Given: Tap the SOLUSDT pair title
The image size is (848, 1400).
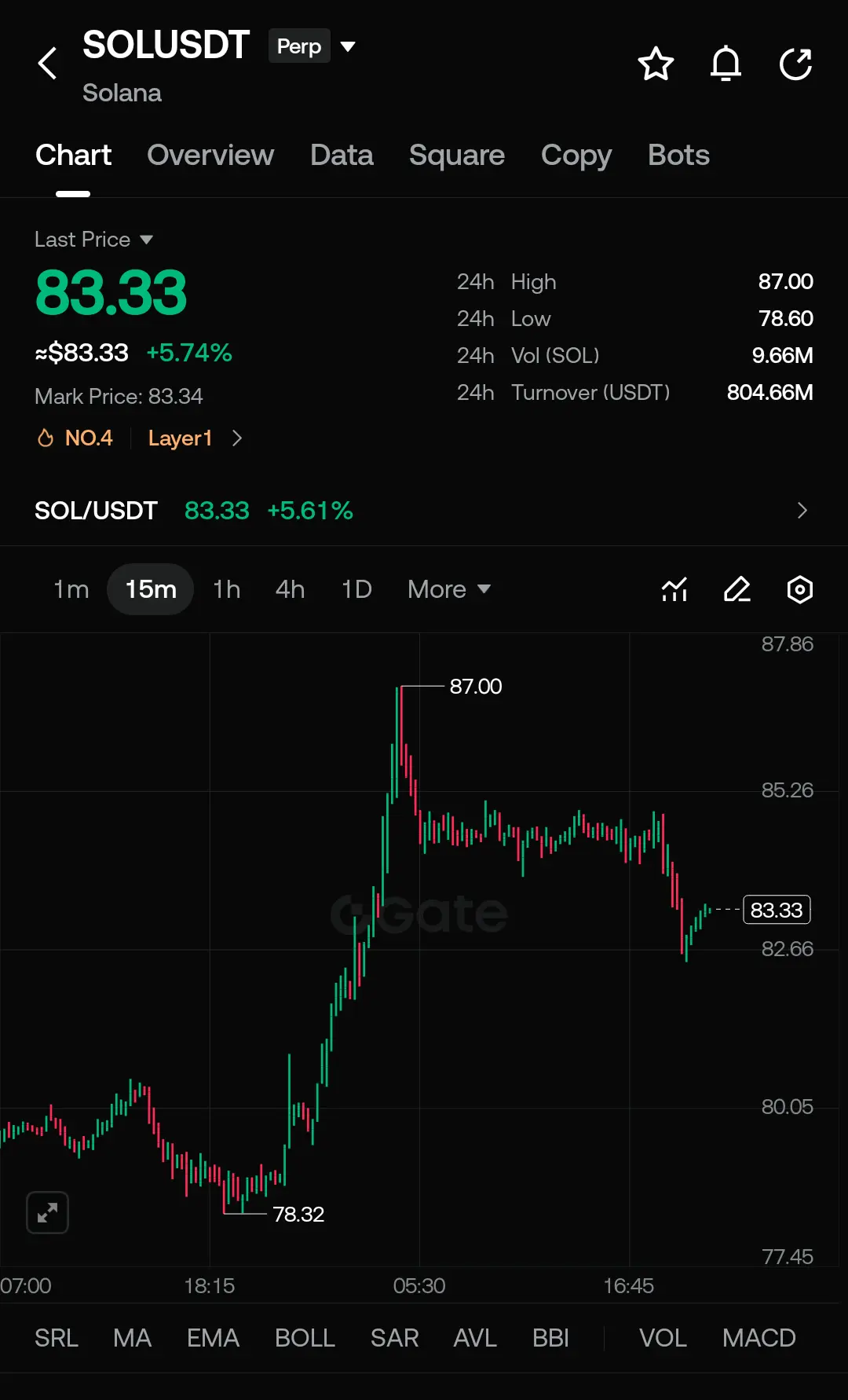Looking at the screenshot, I should (x=166, y=45).
